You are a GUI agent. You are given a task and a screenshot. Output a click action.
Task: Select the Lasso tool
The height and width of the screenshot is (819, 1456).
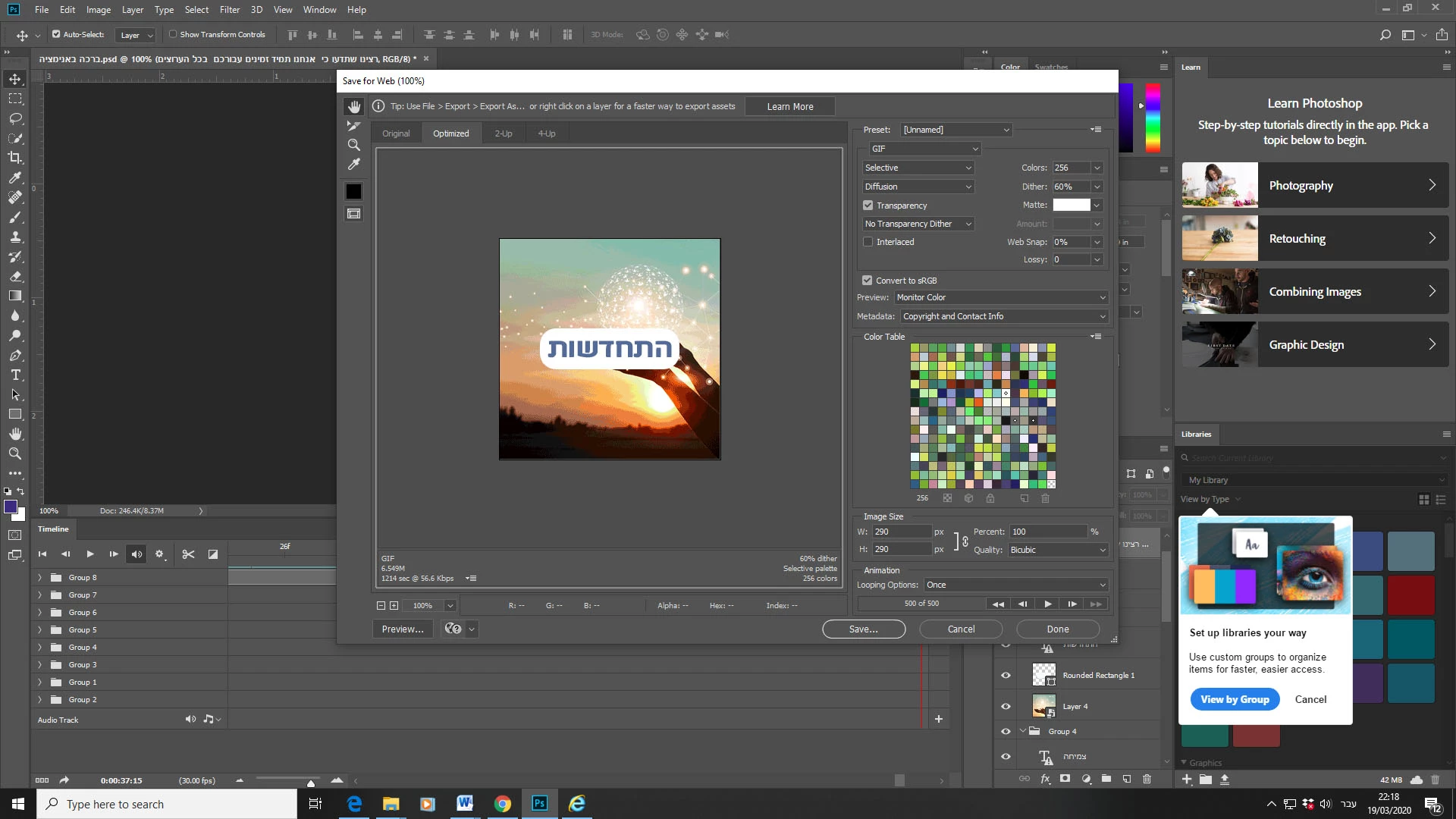click(x=15, y=118)
